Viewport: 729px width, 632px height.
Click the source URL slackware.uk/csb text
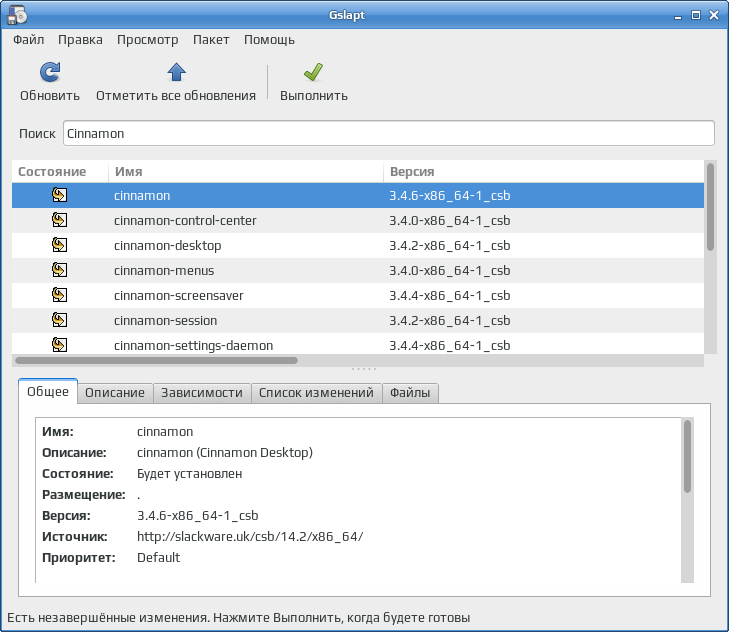(250, 537)
